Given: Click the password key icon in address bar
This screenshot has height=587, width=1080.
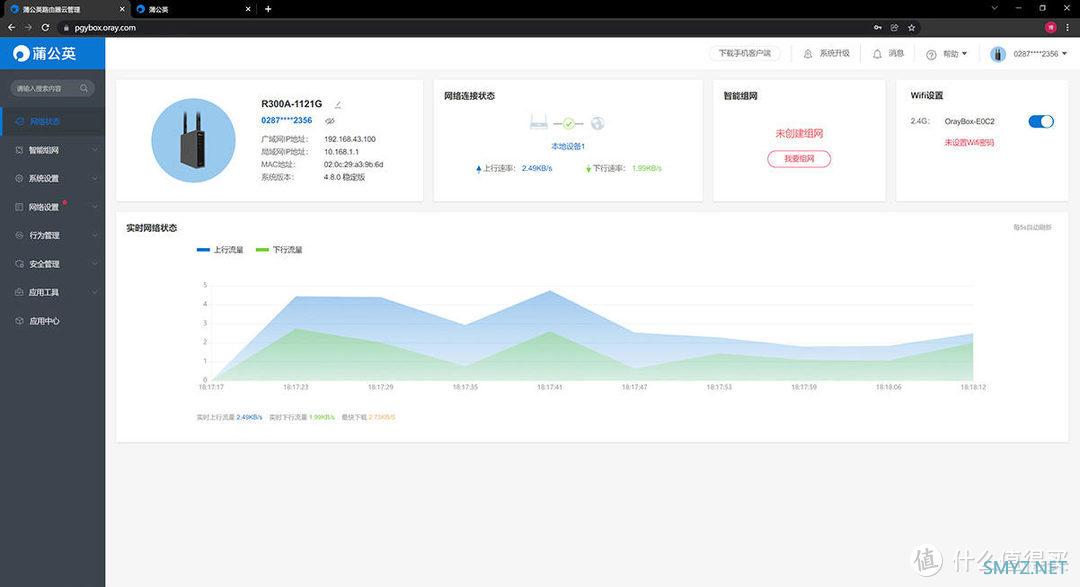Looking at the screenshot, I should pos(878,28).
